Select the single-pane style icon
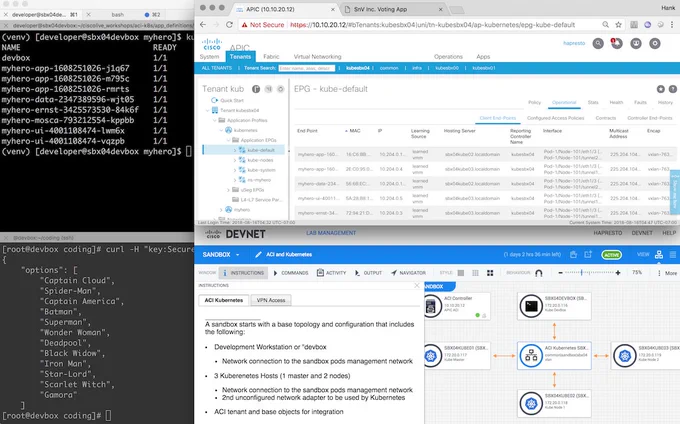Screen dimensions: 680x424 [461, 273]
